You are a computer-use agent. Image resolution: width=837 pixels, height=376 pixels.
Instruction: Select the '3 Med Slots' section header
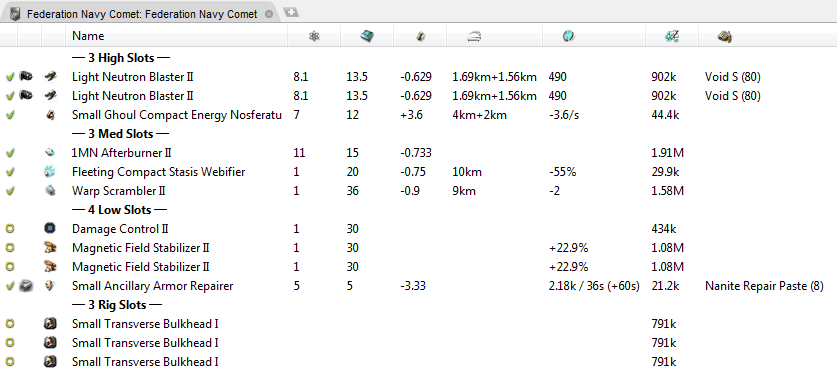120,134
